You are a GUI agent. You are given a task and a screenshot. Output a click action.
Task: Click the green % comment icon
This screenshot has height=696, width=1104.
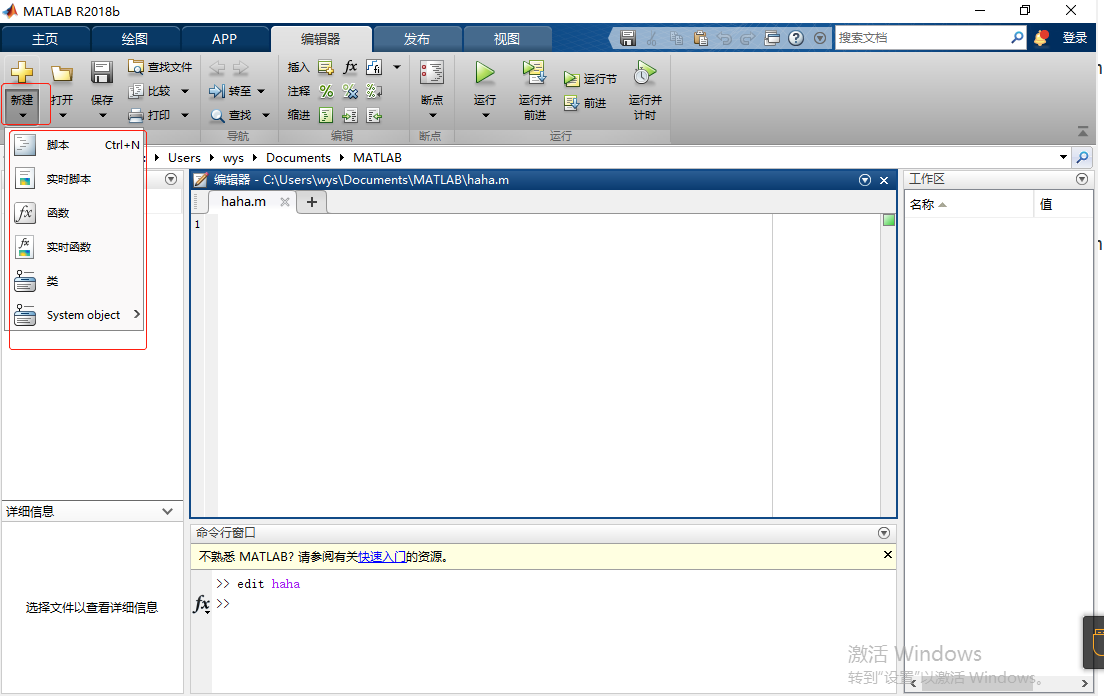326,91
